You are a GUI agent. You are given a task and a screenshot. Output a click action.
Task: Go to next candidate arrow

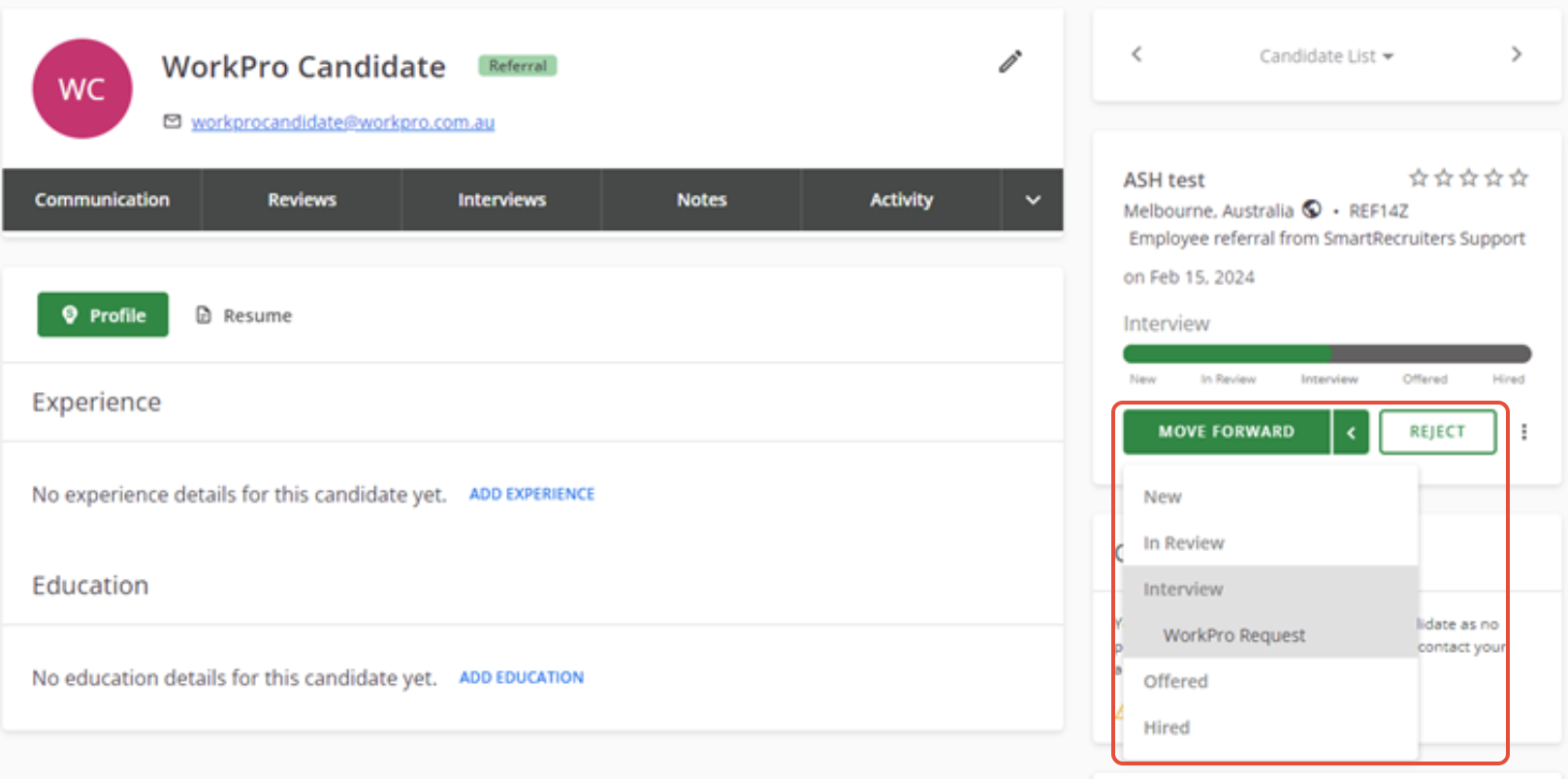(x=1517, y=54)
